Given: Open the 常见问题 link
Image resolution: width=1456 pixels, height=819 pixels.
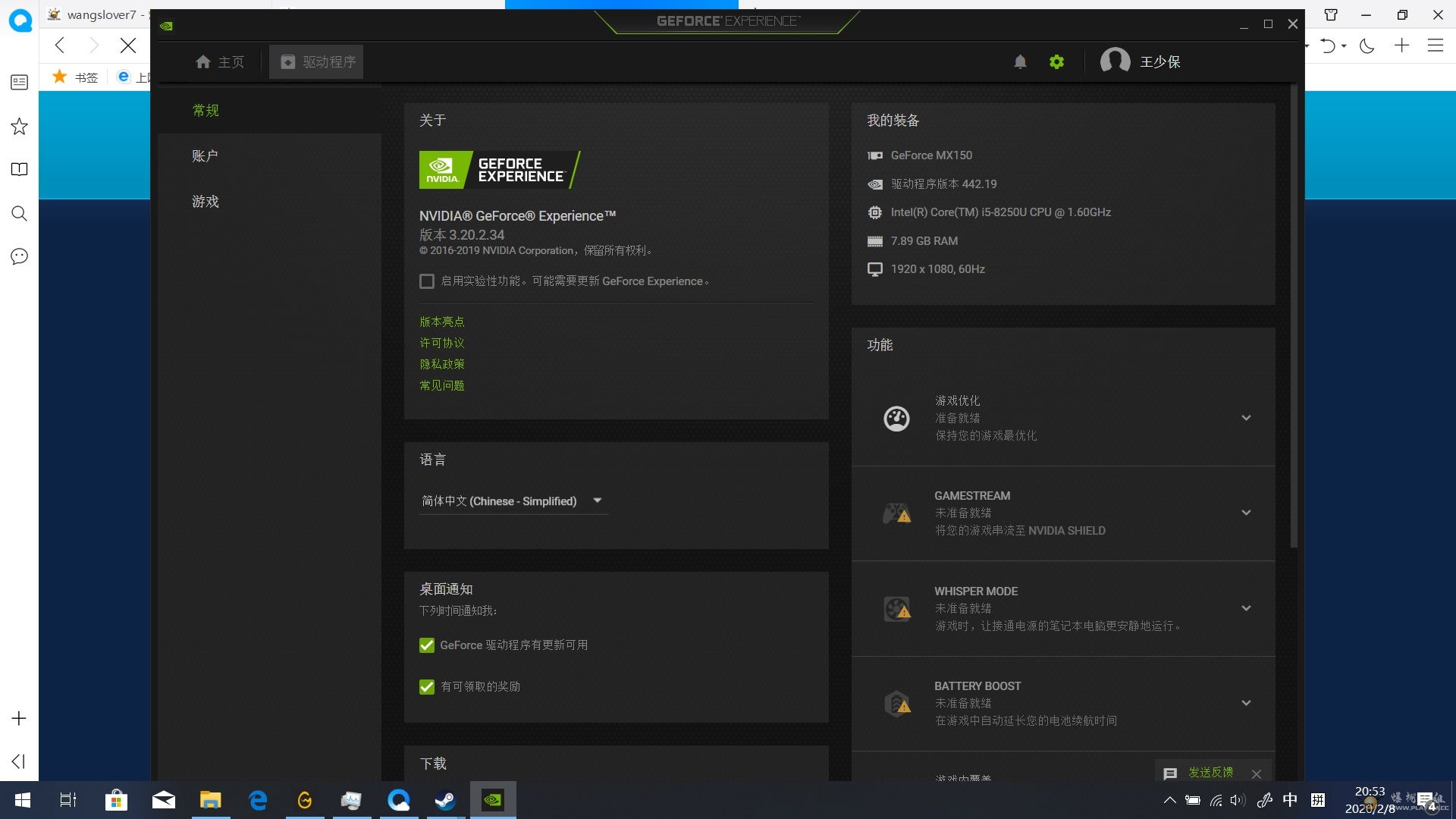Looking at the screenshot, I should (x=442, y=386).
